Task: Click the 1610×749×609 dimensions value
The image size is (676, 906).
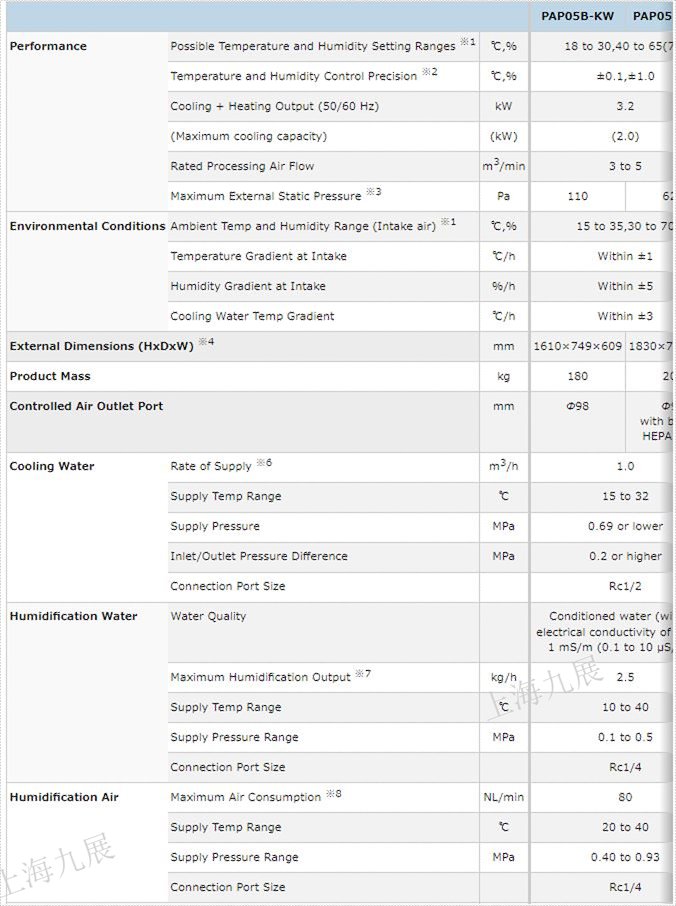Action: [x=578, y=346]
